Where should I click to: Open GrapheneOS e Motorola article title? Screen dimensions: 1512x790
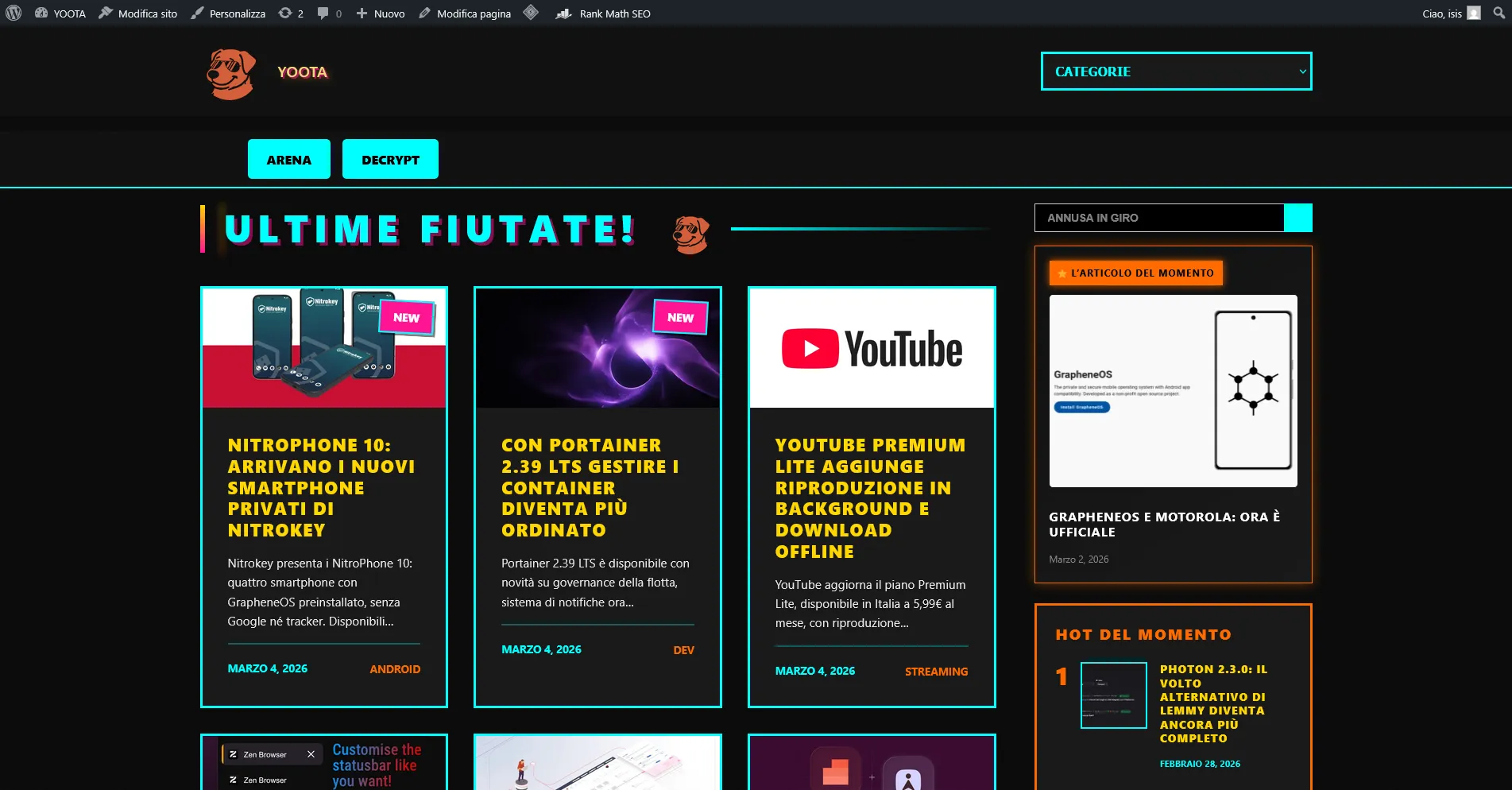(x=1164, y=525)
